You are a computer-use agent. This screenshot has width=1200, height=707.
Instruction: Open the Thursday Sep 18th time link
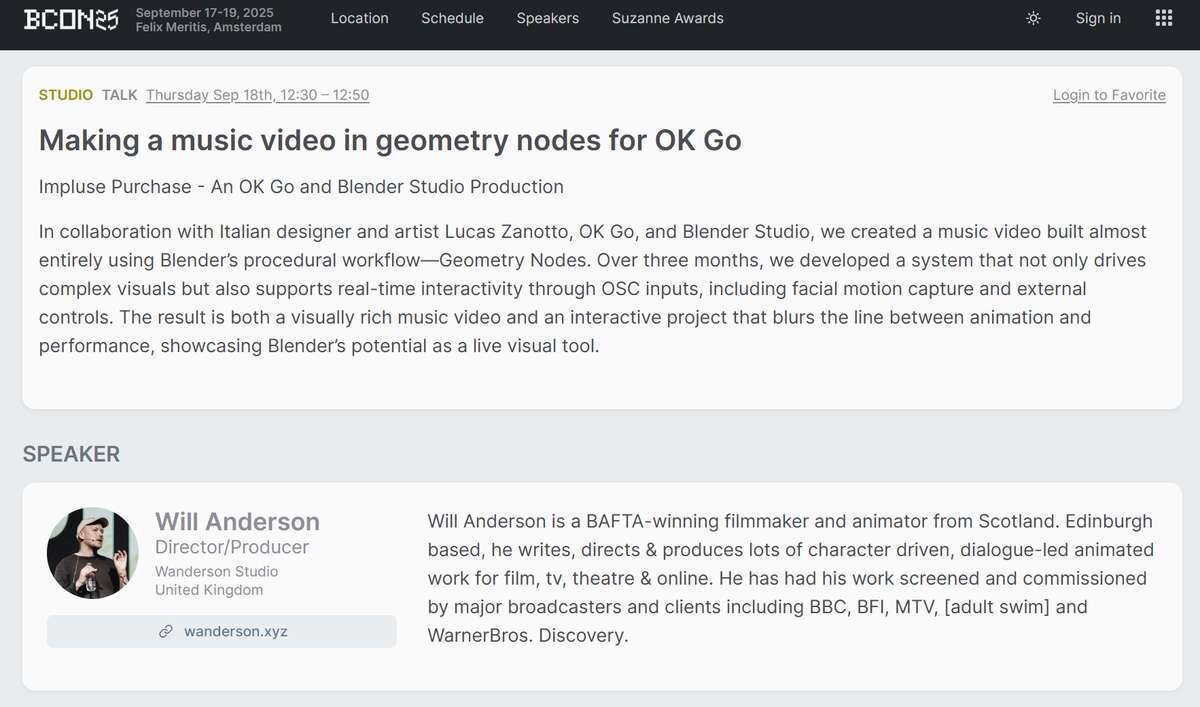(257, 95)
